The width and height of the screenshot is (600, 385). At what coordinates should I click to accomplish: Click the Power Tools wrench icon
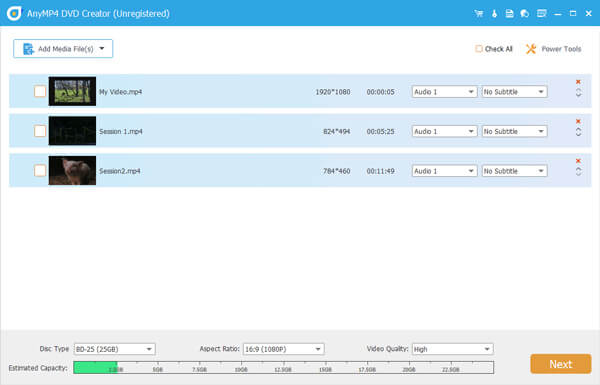click(531, 49)
